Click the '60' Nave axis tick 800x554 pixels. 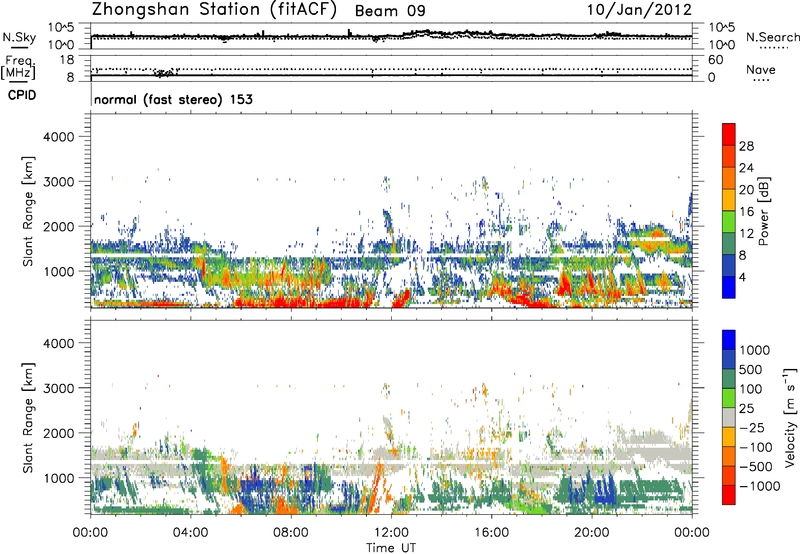coord(715,60)
